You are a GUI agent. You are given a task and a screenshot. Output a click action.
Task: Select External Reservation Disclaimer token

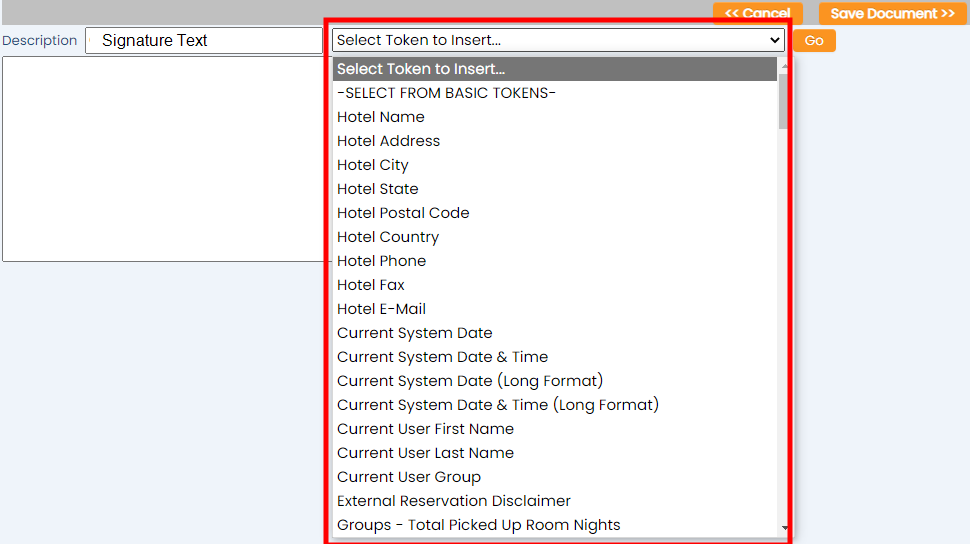pos(554,501)
